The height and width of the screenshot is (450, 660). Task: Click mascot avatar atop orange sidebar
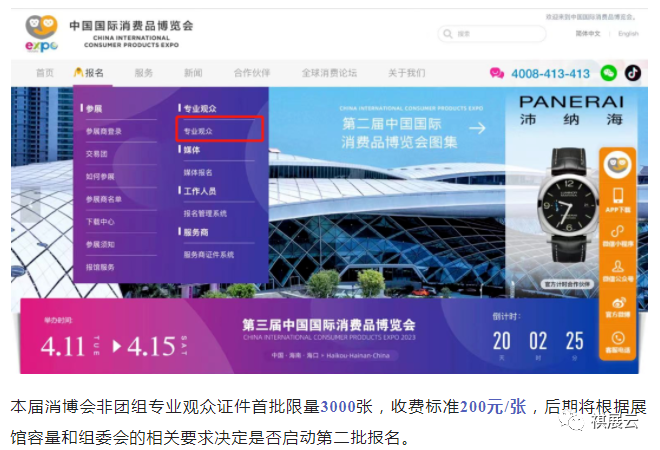click(x=617, y=164)
